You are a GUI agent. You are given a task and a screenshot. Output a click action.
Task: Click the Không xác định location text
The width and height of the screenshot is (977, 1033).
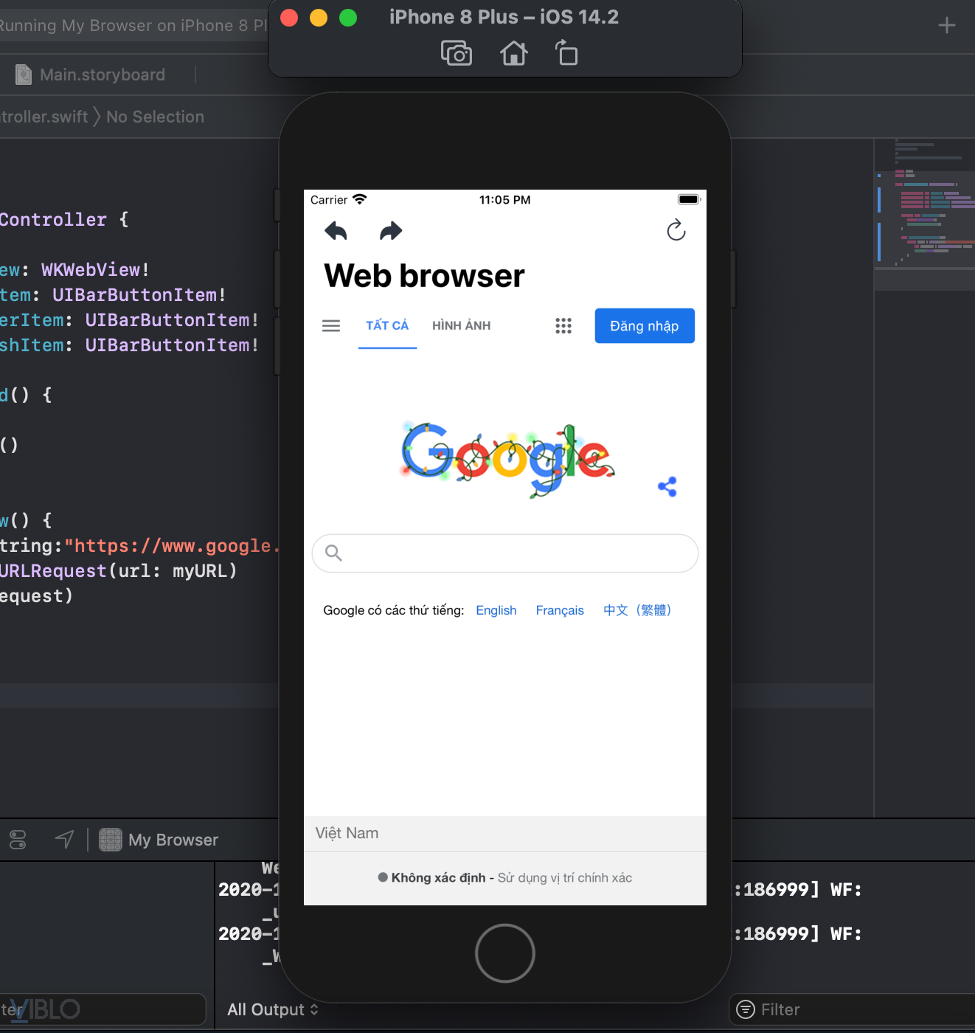click(x=438, y=878)
